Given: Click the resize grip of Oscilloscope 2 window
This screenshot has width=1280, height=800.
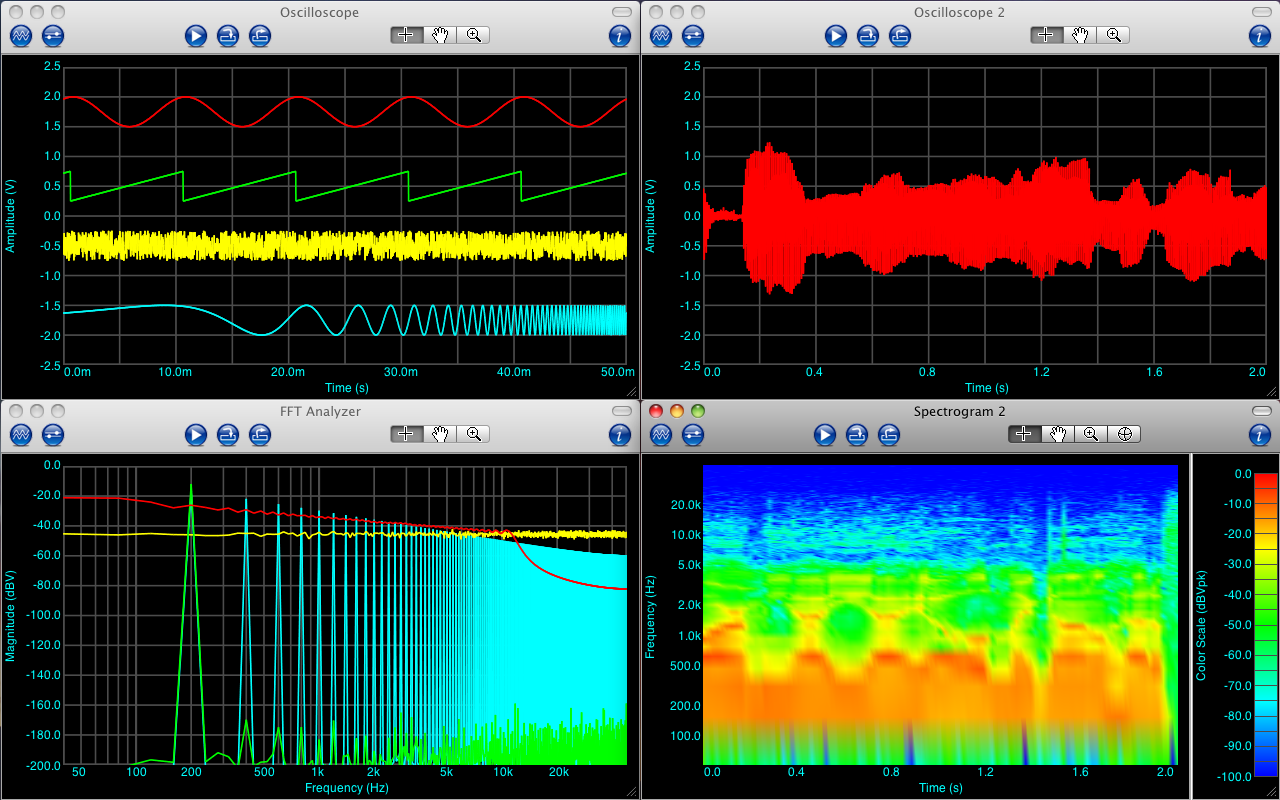Looking at the screenshot, I should click(1271, 391).
